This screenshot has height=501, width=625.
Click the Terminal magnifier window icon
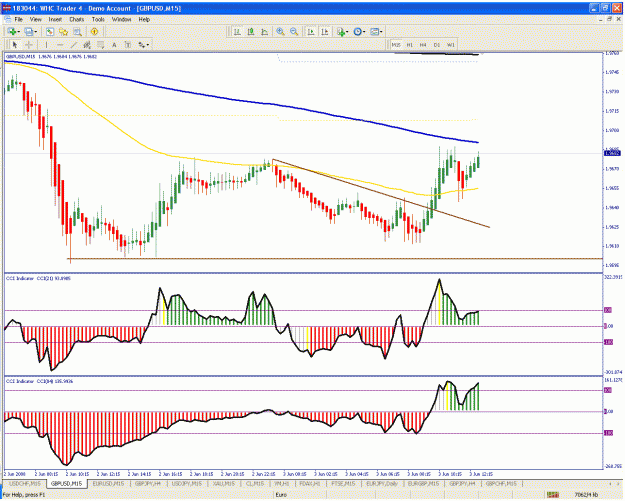click(x=77, y=31)
